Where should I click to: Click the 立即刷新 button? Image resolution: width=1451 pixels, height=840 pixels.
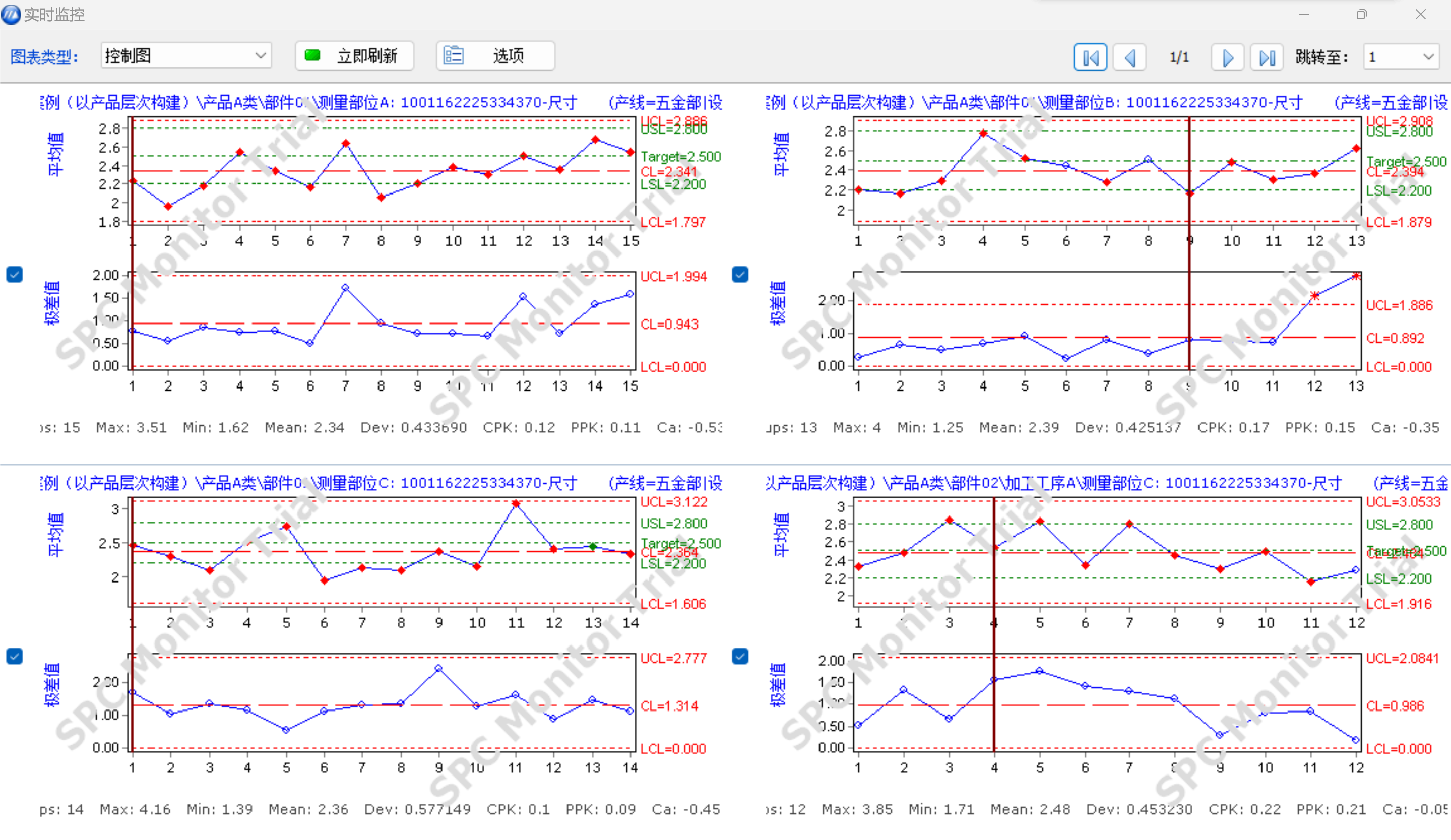pos(367,56)
